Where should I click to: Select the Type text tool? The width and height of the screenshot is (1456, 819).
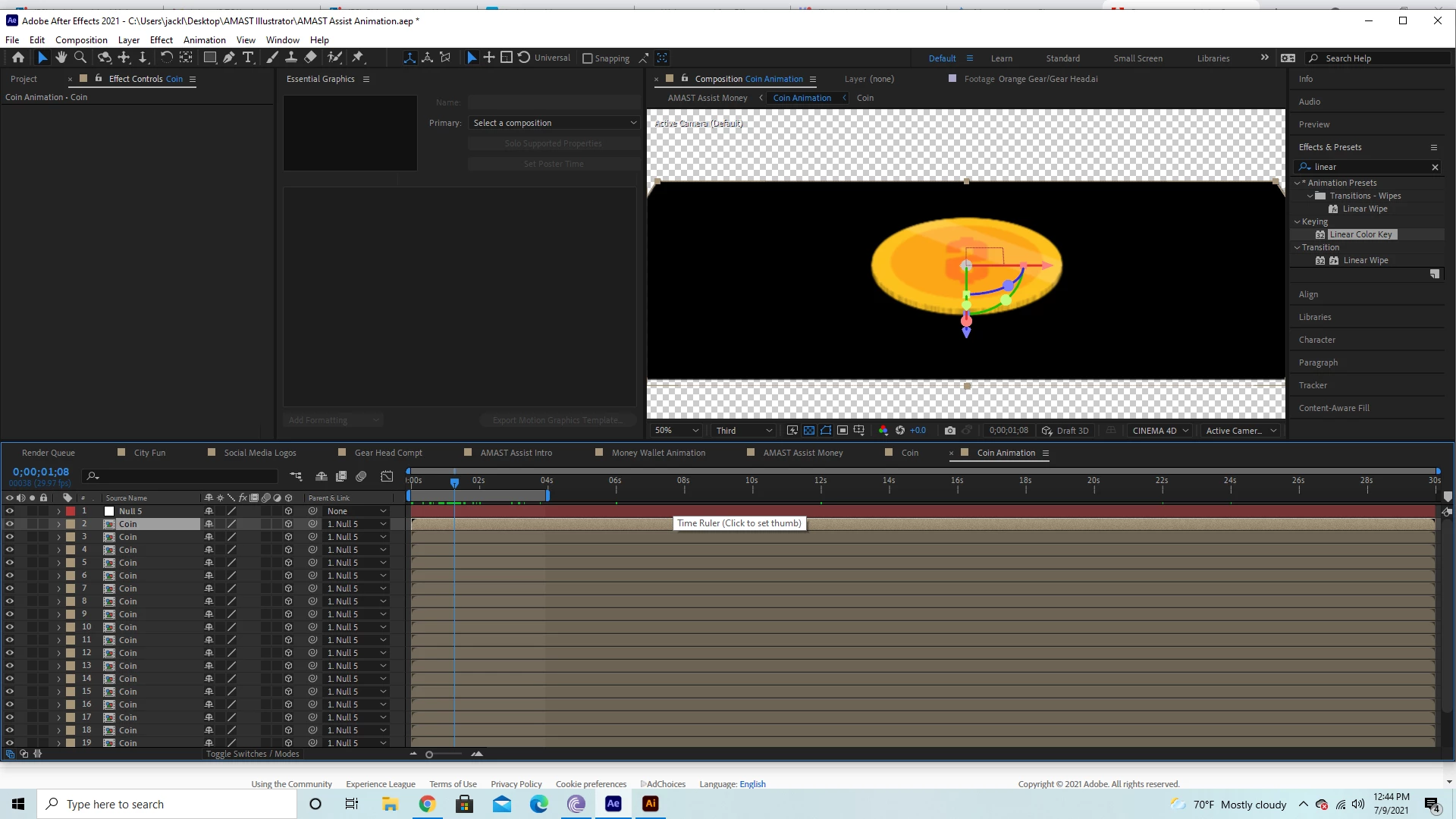coord(248,58)
